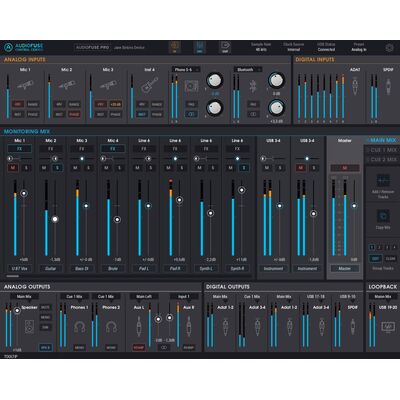Open the Phones 1 source dropdown showing Cue 1 Mix

coord(74,296)
